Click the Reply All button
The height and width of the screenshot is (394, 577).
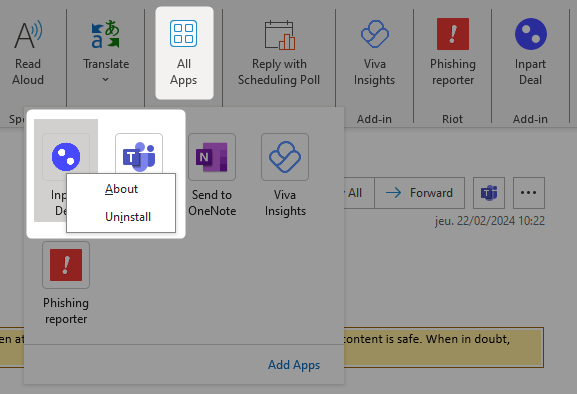pos(359,193)
